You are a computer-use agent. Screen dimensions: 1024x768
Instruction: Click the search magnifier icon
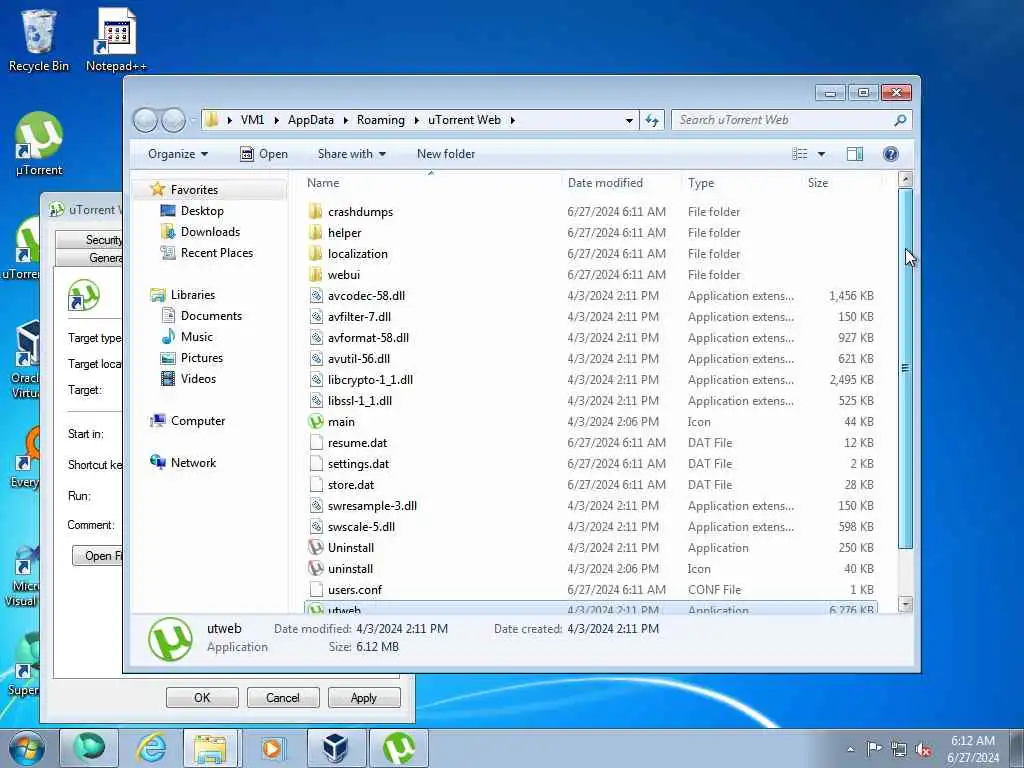pos(900,120)
